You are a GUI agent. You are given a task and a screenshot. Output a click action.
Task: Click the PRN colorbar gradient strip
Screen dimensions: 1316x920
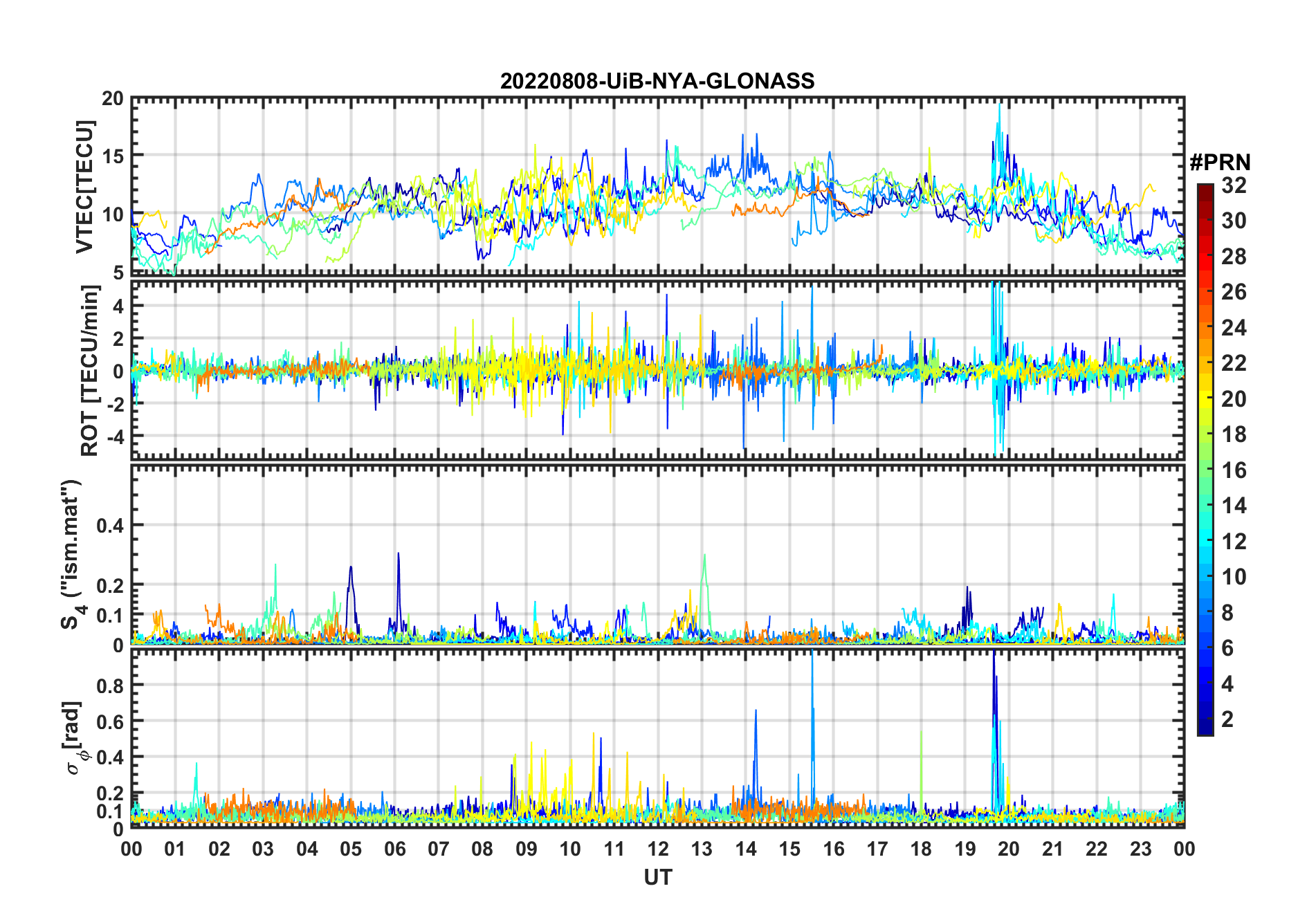pos(1205,459)
